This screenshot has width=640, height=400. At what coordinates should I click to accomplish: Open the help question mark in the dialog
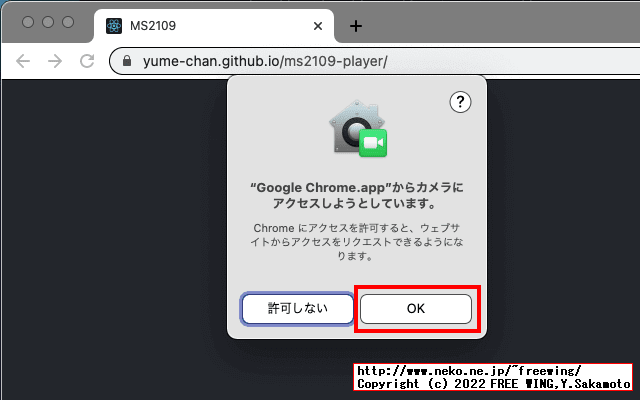(460, 102)
